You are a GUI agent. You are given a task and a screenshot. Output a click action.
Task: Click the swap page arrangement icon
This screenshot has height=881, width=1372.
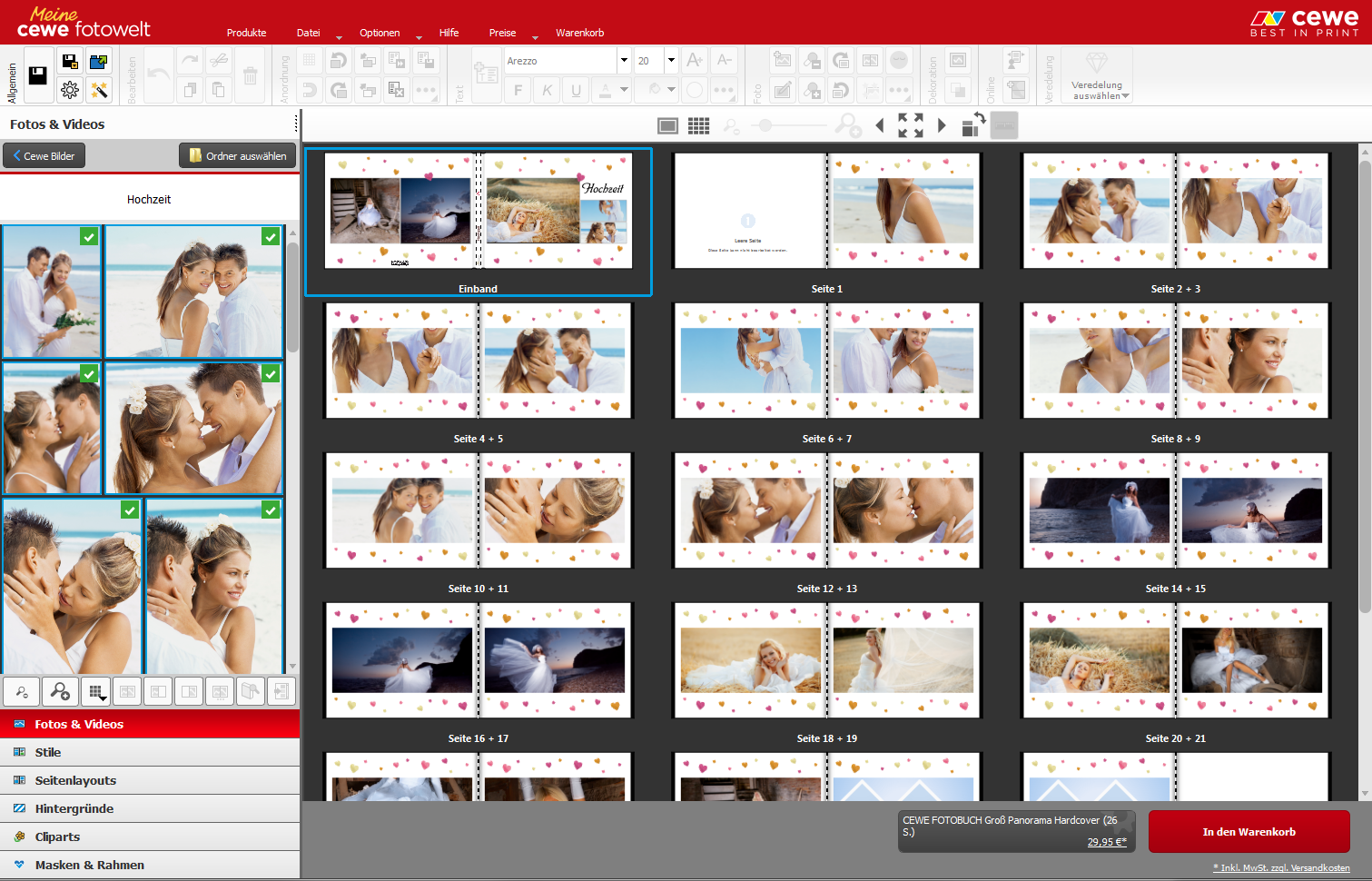973,124
